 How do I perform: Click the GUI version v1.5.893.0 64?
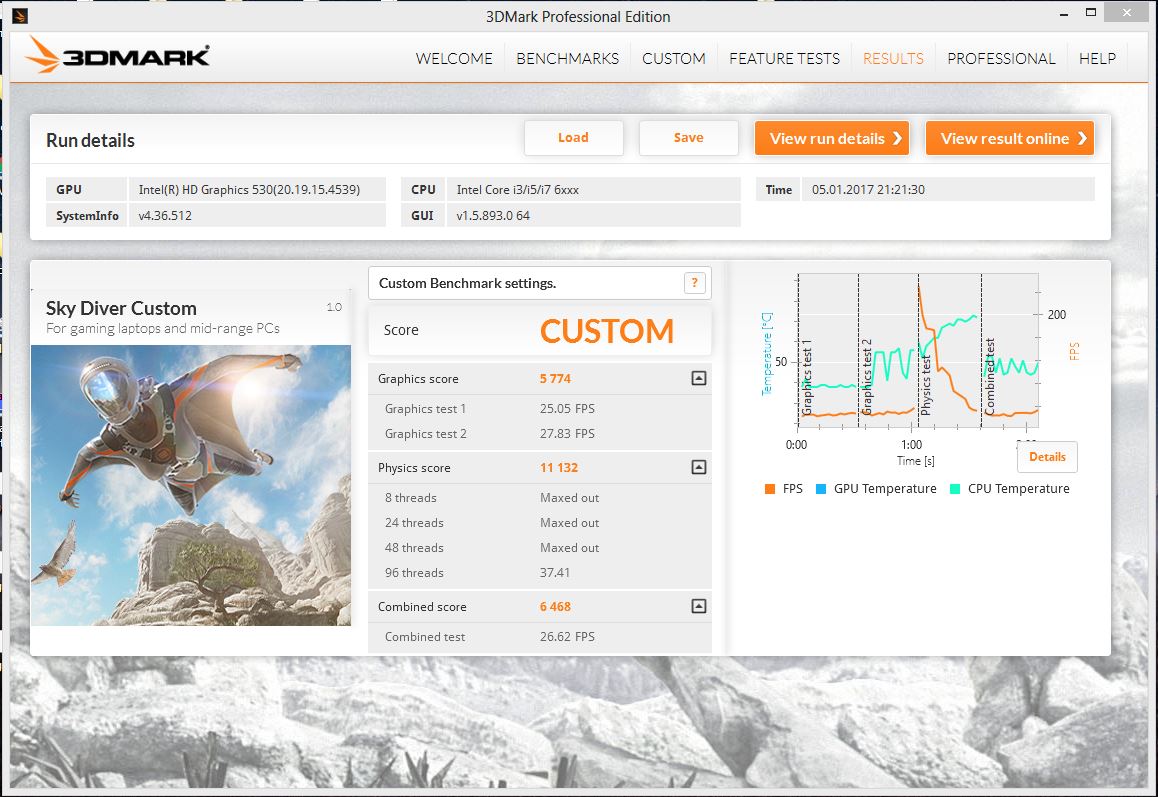pyautogui.click(x=493, y=216)
